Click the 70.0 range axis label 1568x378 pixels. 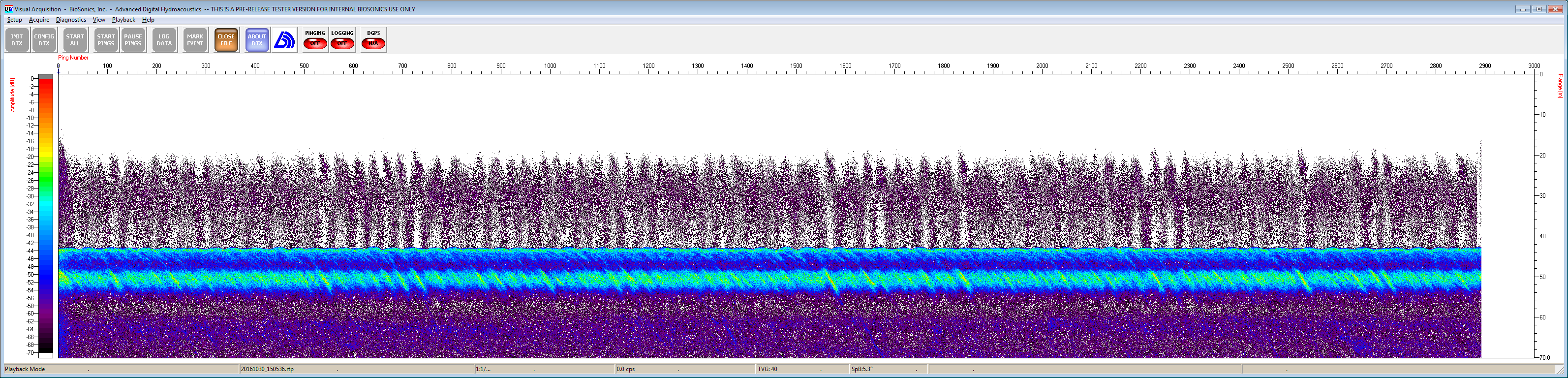point(1544,358)
